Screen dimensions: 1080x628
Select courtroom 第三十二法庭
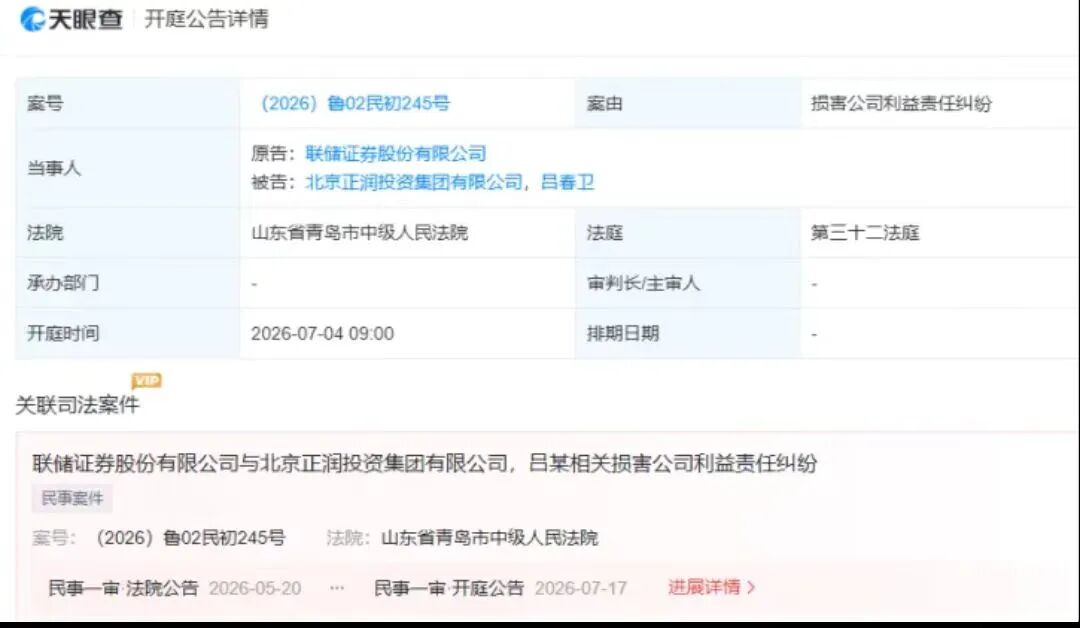coord(865,233)
